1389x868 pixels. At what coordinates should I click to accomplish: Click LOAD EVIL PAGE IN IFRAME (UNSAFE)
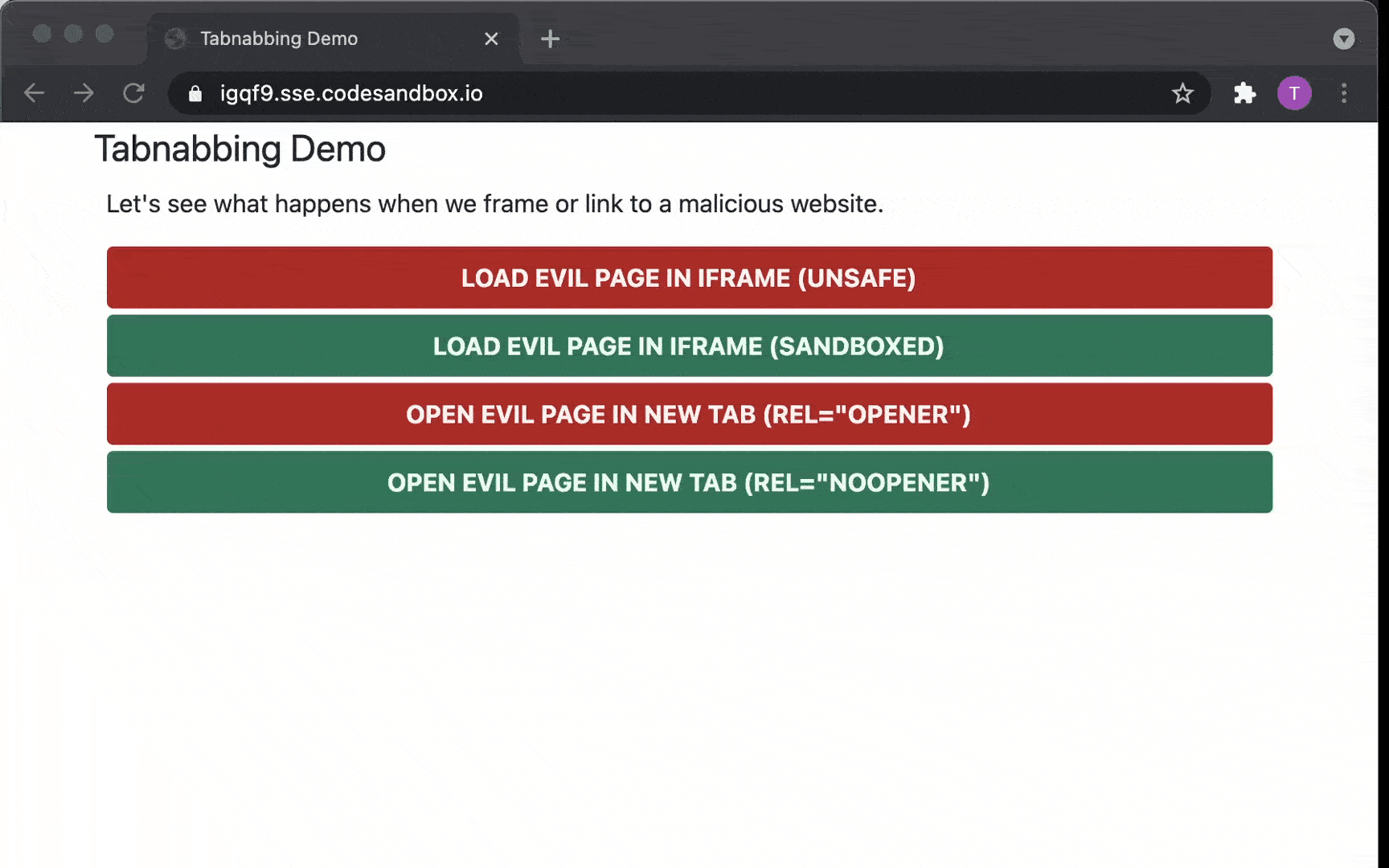click(688, 278)
